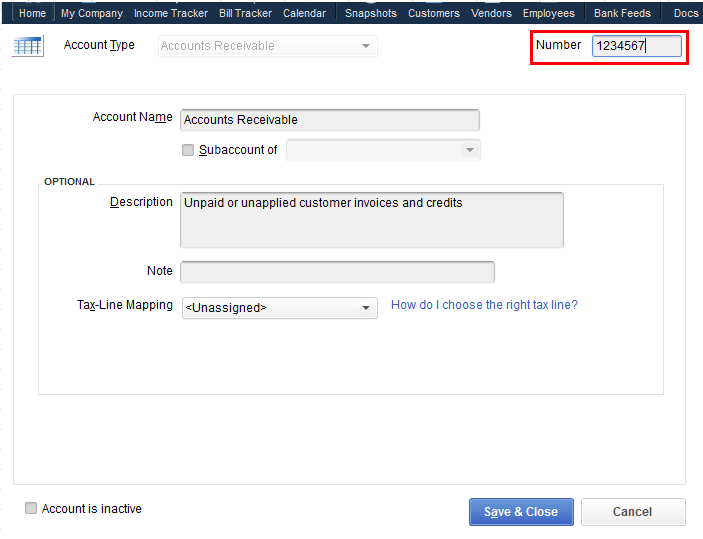The height and width of the screenshot is (539, 703).
Task: Click into the account Number field
Action: 637,46
